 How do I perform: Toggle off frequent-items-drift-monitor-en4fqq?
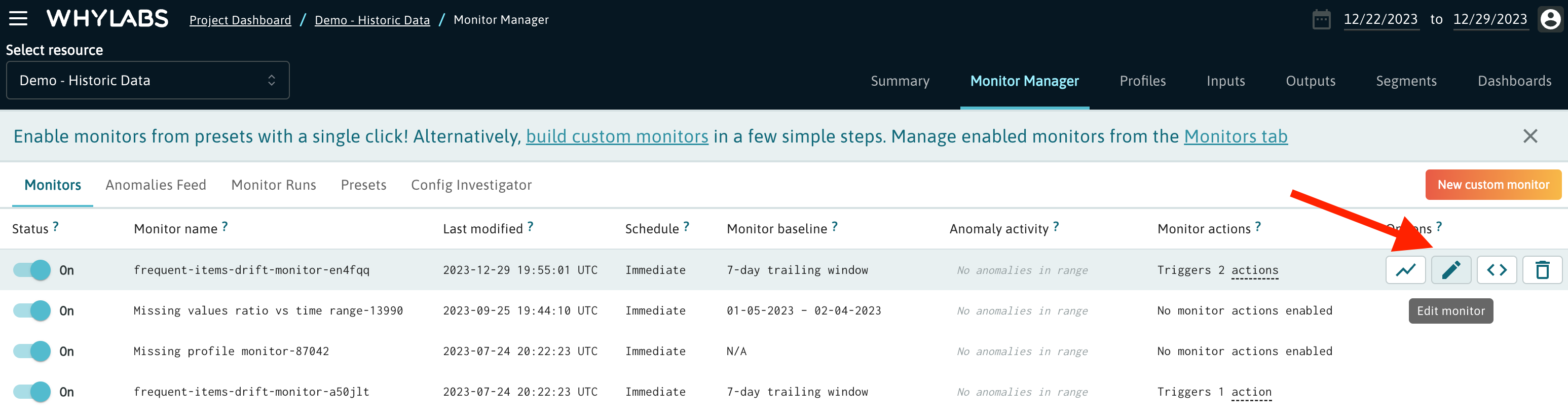tap(33, 270)
